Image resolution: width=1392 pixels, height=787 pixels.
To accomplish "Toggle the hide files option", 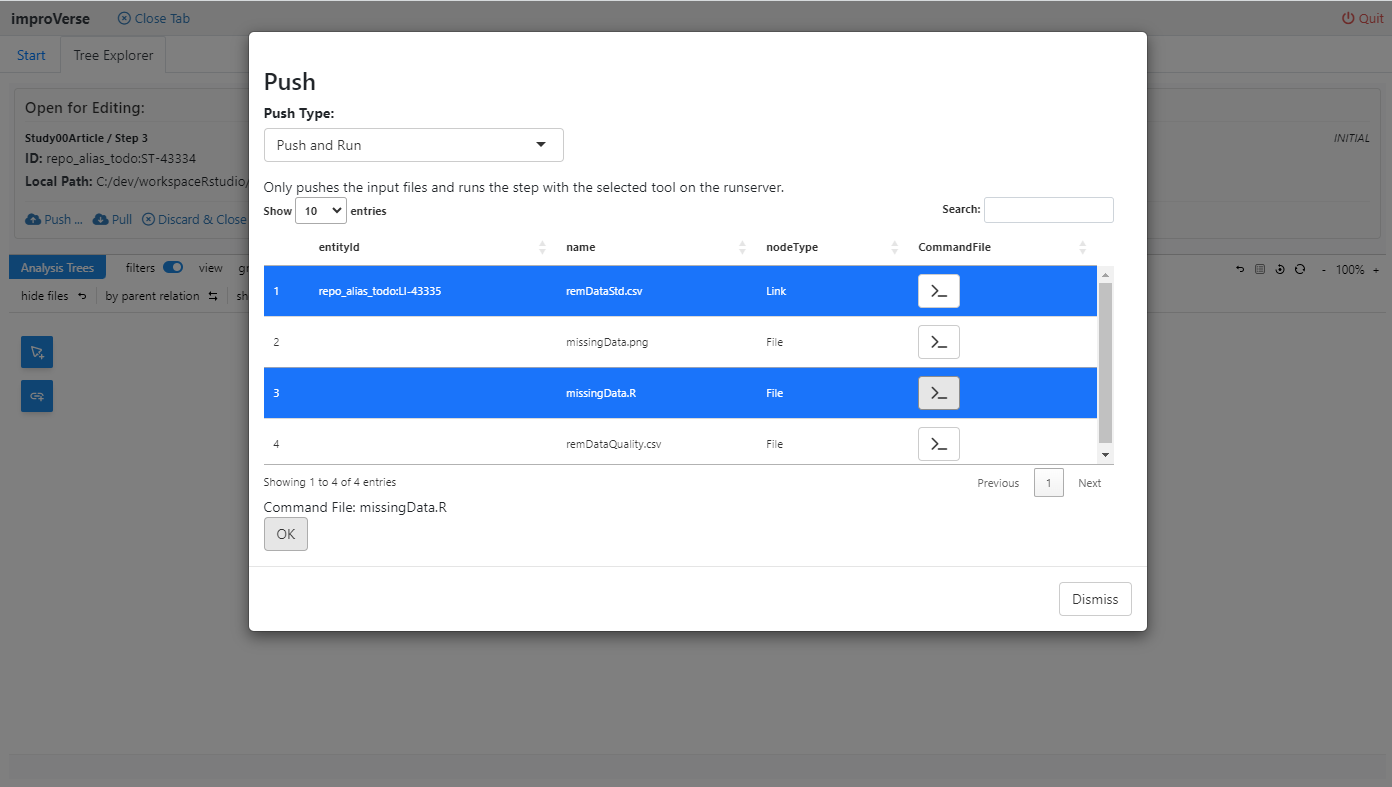I will point(45,296).
